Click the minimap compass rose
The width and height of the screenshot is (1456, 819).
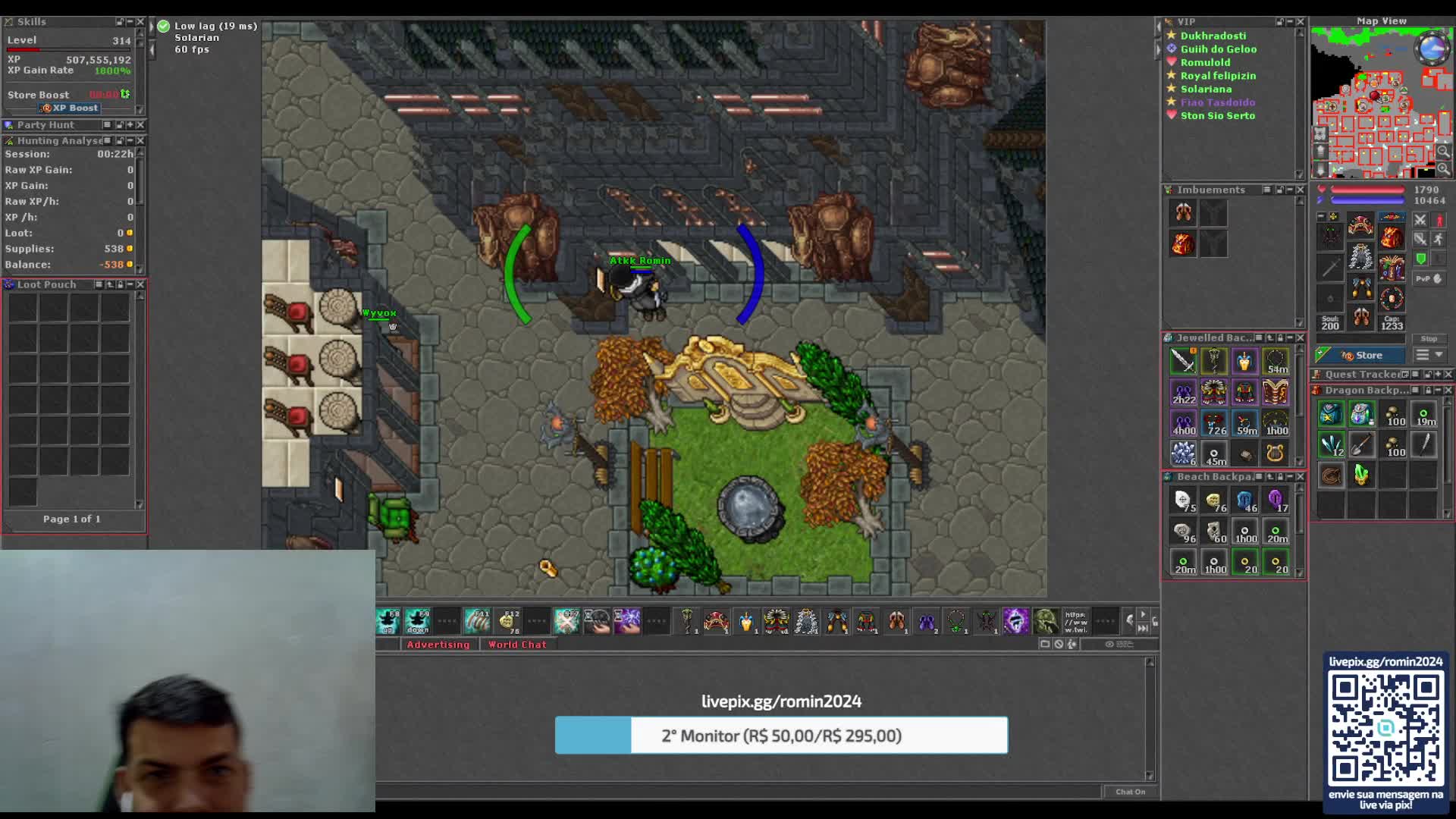(1432, 49)
